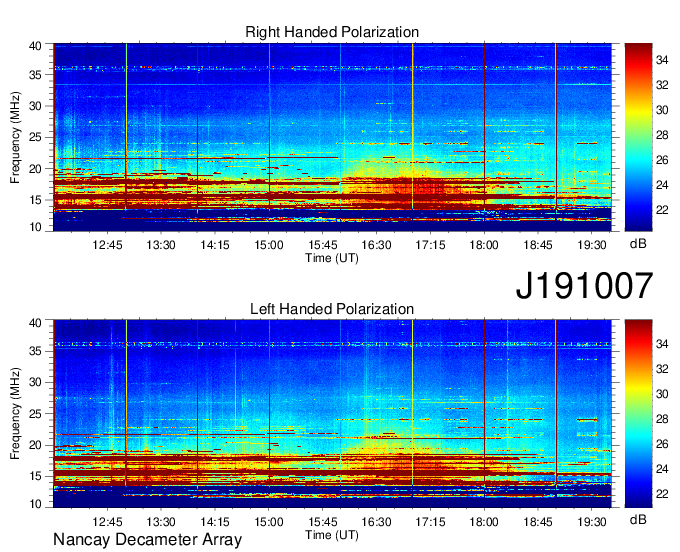This screenshot has height=552, width=680.
Task: Click the Right Handed plot's dB color bar
Action: pos(638,137)
